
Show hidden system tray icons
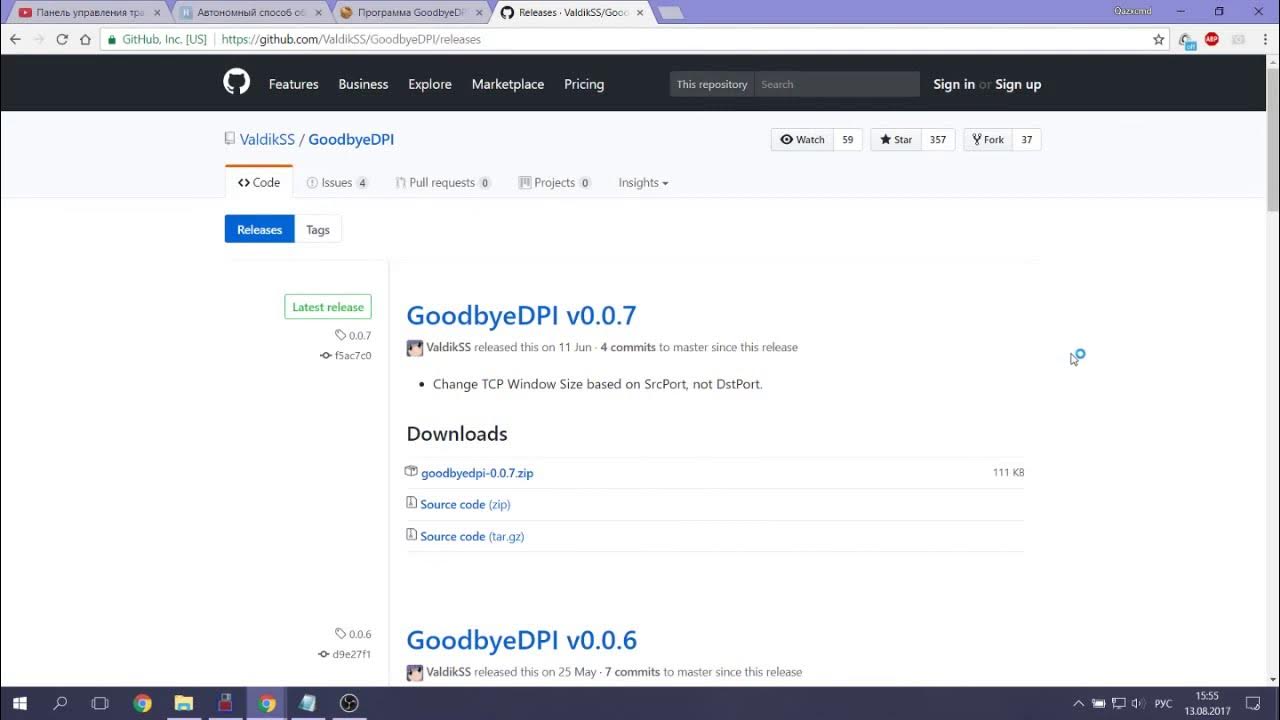click(x=1078, y=703)
